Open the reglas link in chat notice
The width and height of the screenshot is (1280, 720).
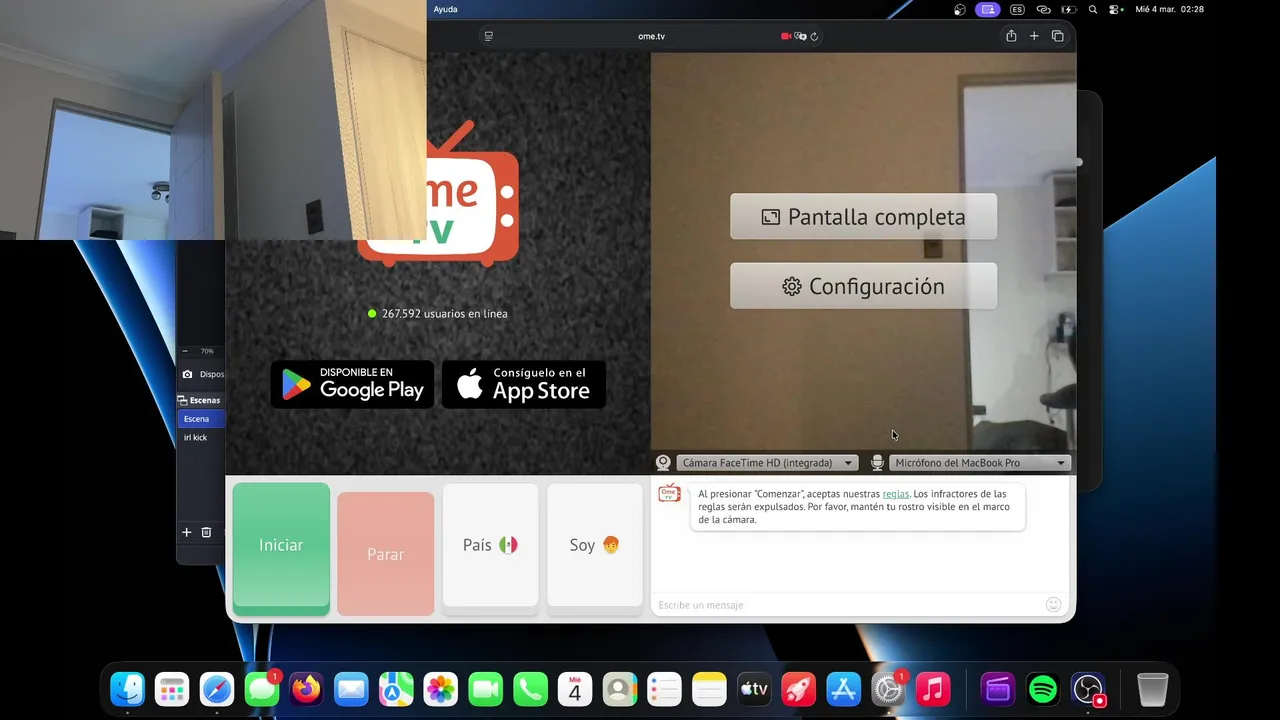pos(896,494)
